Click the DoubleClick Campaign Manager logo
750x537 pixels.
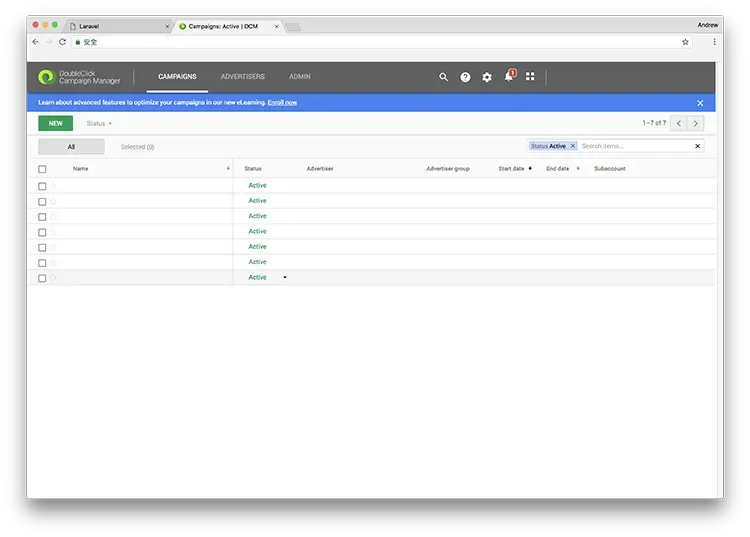point(78,77)
